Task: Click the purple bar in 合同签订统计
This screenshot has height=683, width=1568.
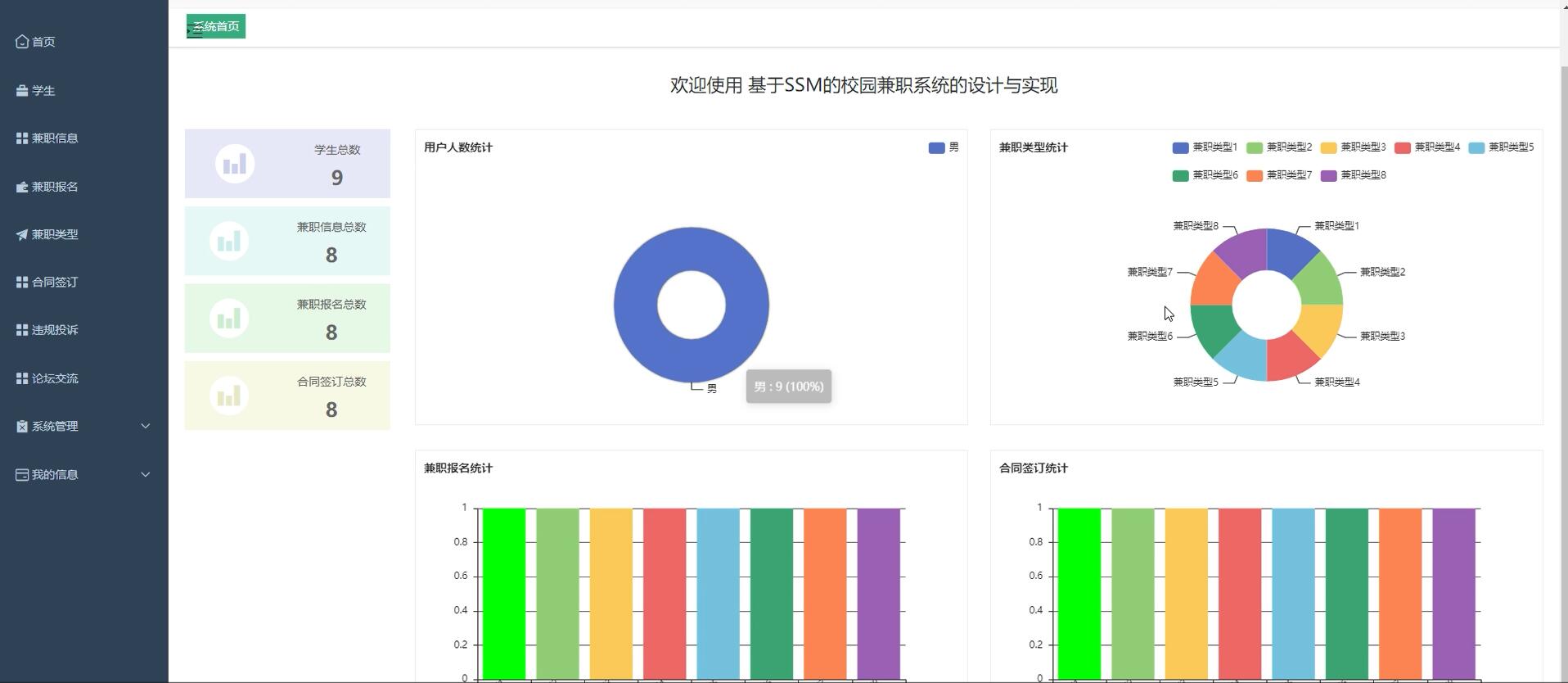Action: click(x=1454, y=593)
